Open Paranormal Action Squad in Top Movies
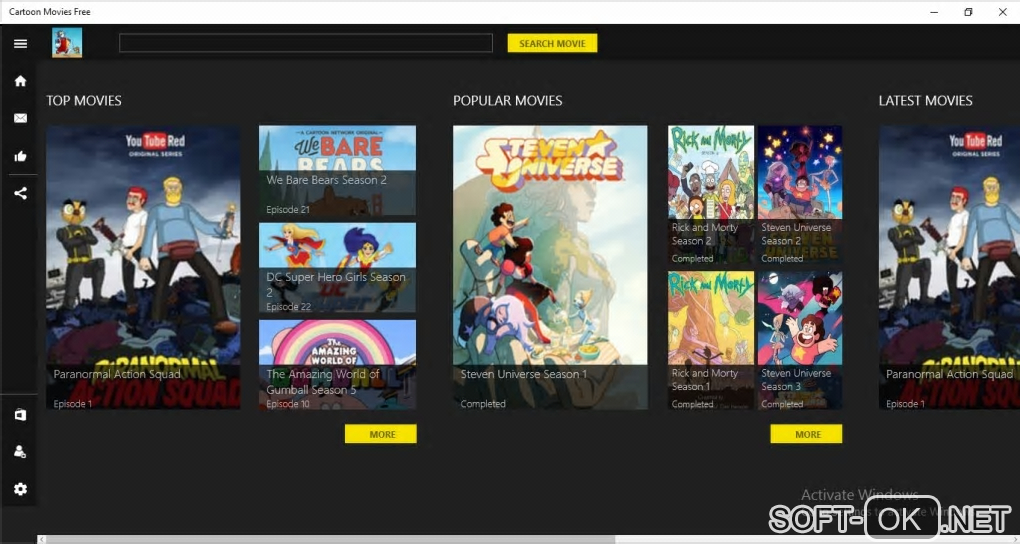 143,267
